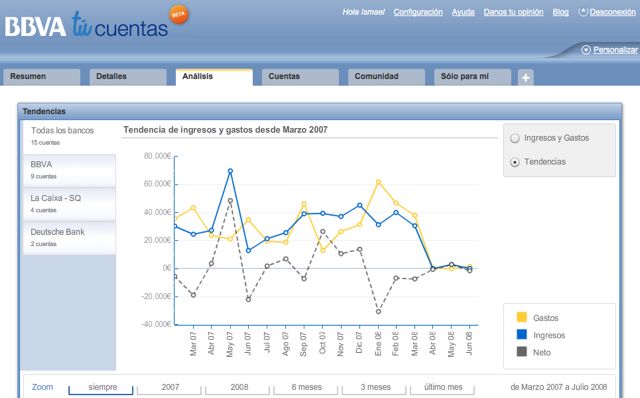Open the Comunidad tab
Screen dimensions: 640x398
point(386,77)
